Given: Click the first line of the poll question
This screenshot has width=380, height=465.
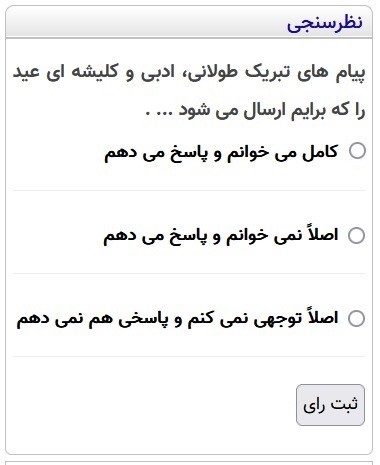Looking at the screenshot, I should [x=189, y=73].
